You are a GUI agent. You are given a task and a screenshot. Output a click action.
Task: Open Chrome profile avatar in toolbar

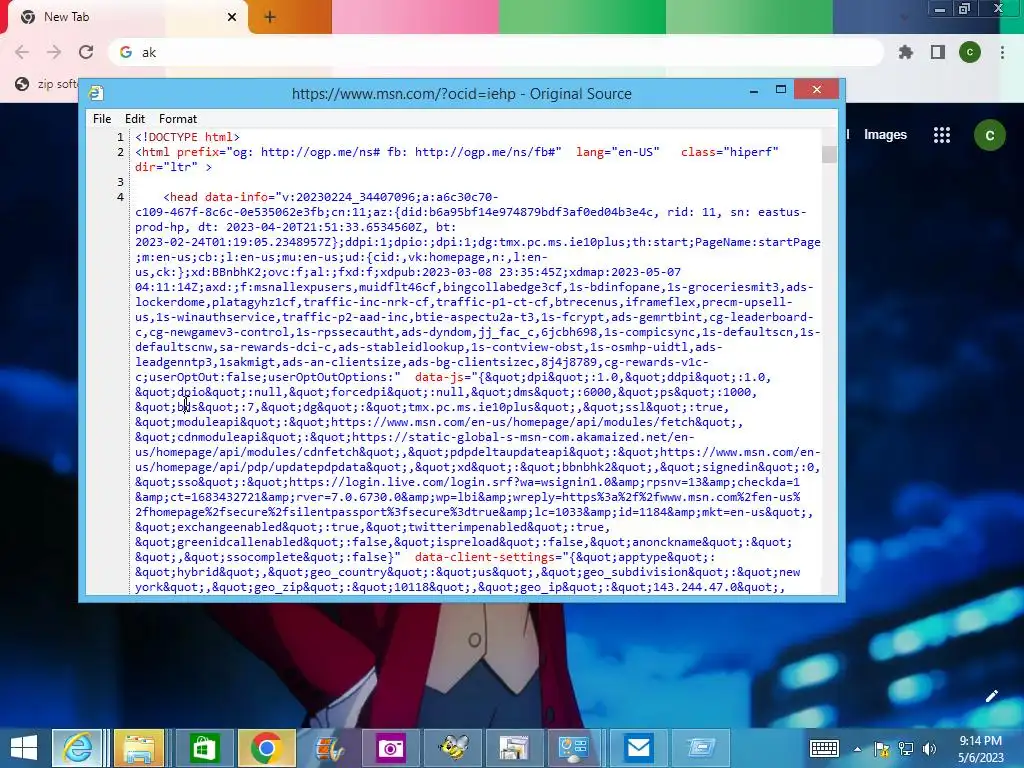point(970,52)
